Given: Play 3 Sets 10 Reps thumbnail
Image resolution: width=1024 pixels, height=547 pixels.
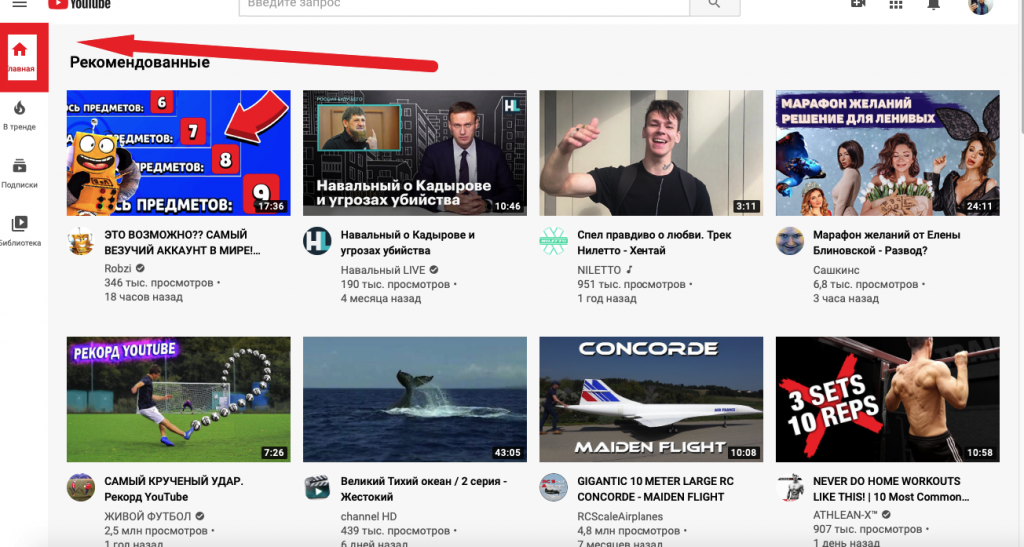Looking at the screenshot, I should point(888,399).
